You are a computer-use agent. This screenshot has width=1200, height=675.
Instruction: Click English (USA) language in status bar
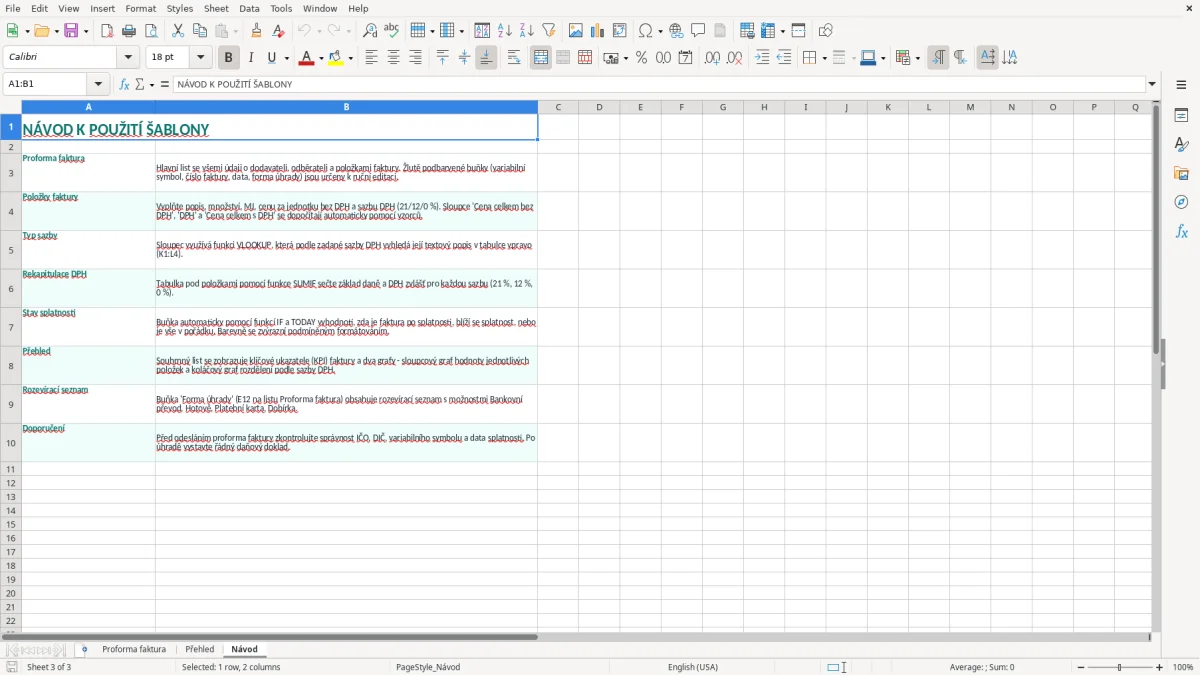tap(693, 667)
